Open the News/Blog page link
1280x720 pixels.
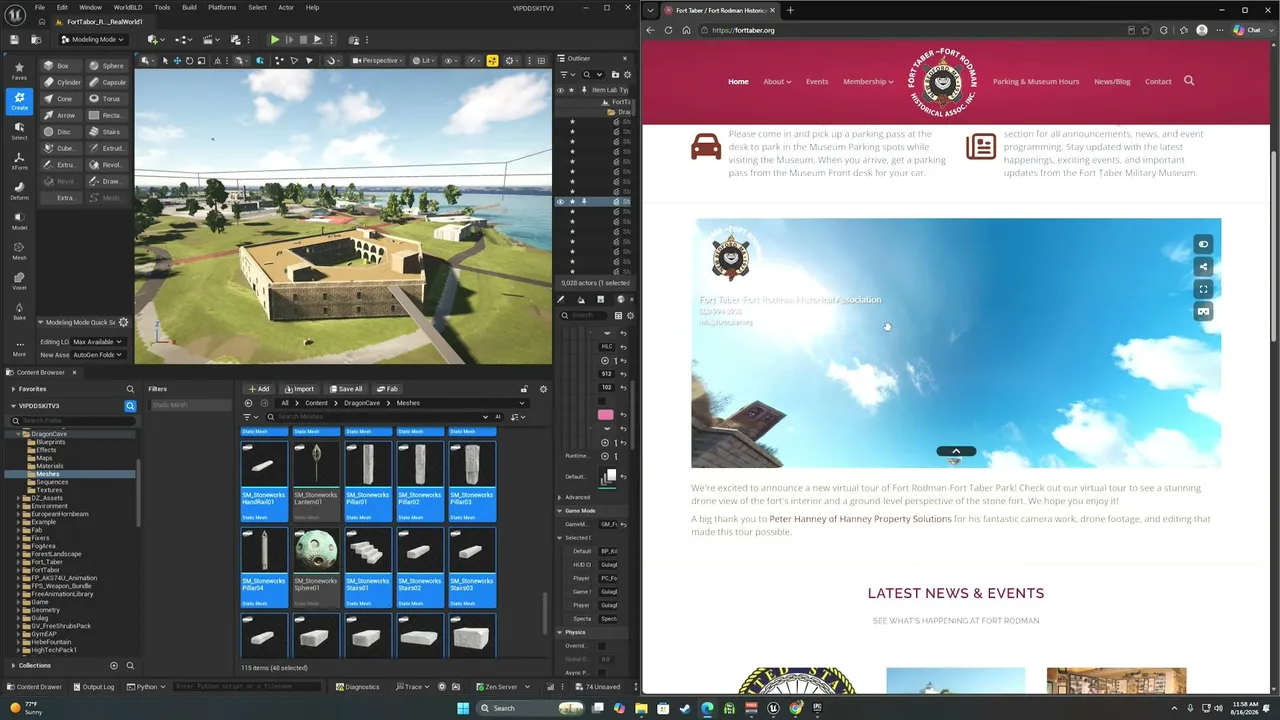click(x=1112, y=81)
